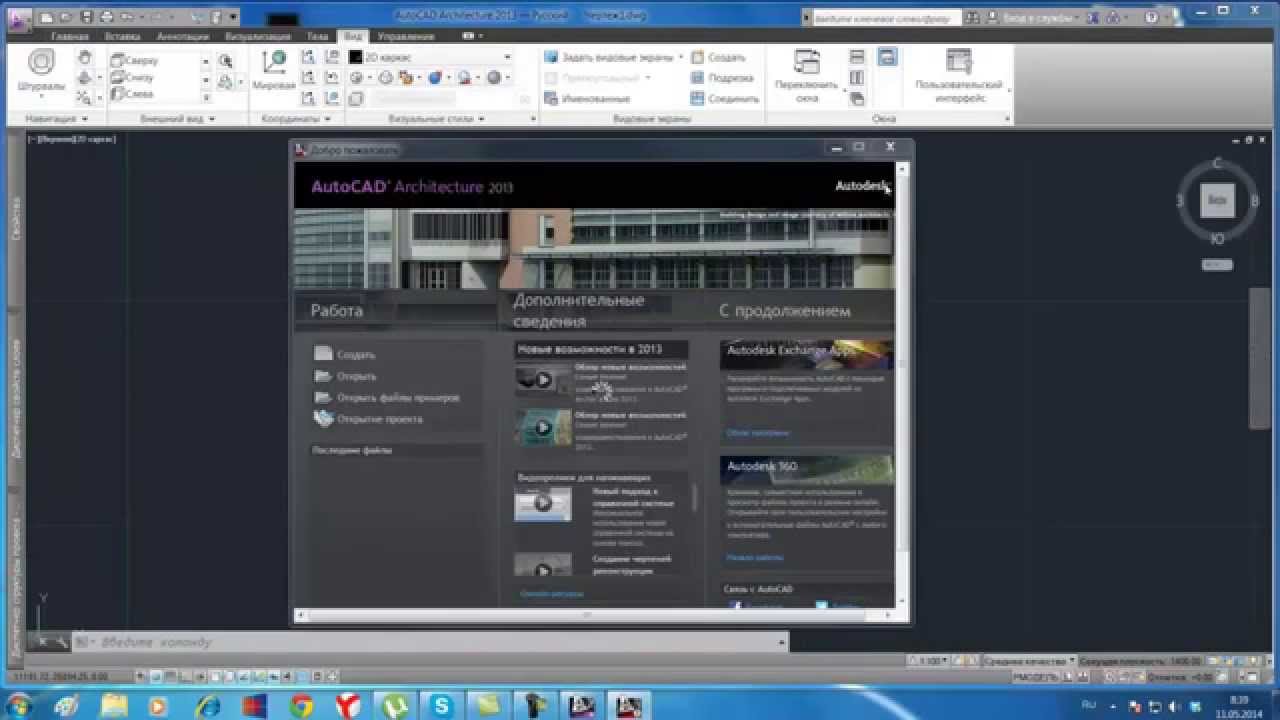Open the 1:100 annotation scale dropdown
This screenshot has height=720, width=1280.
click(x=931, y=661)
